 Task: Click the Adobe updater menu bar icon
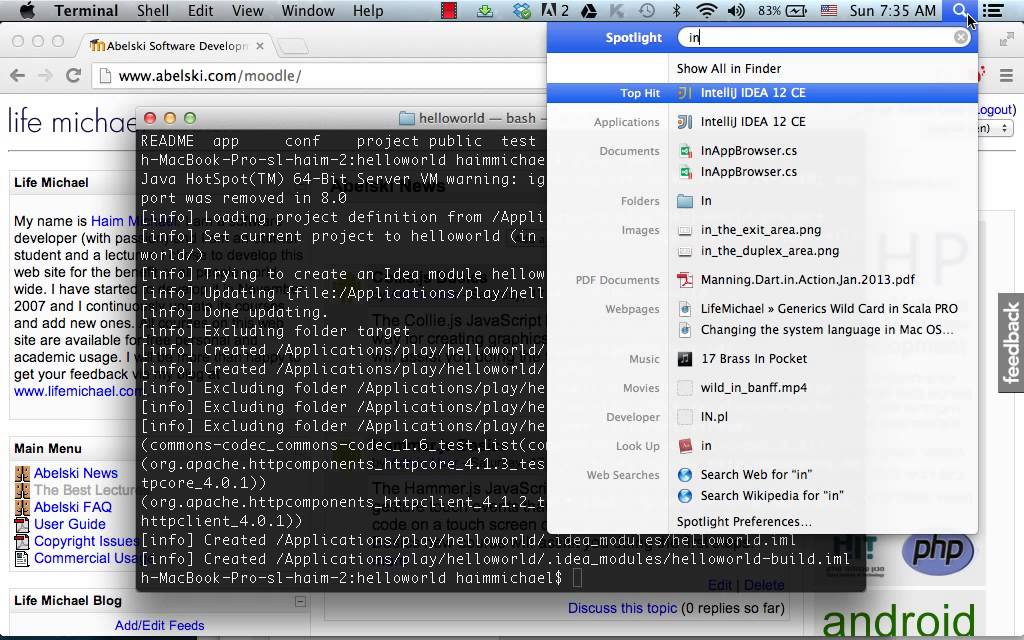(x=555, y=10)
